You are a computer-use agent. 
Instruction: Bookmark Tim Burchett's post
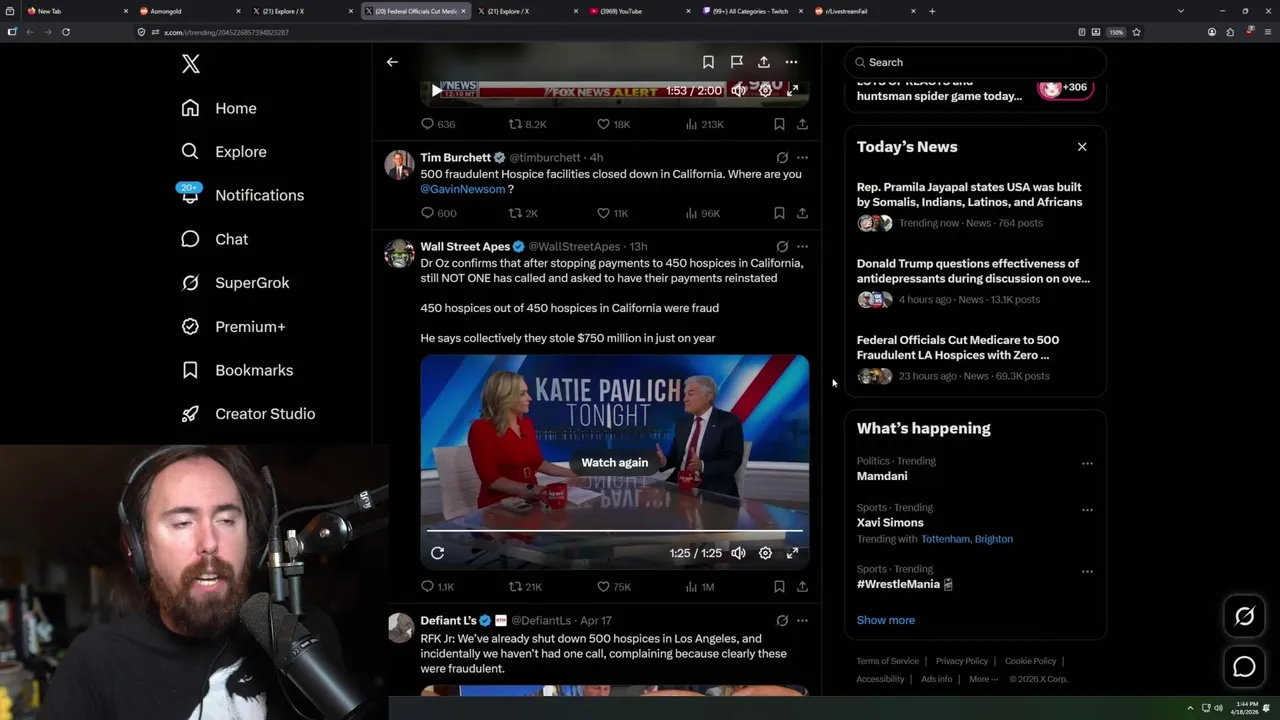click(779, 213)
